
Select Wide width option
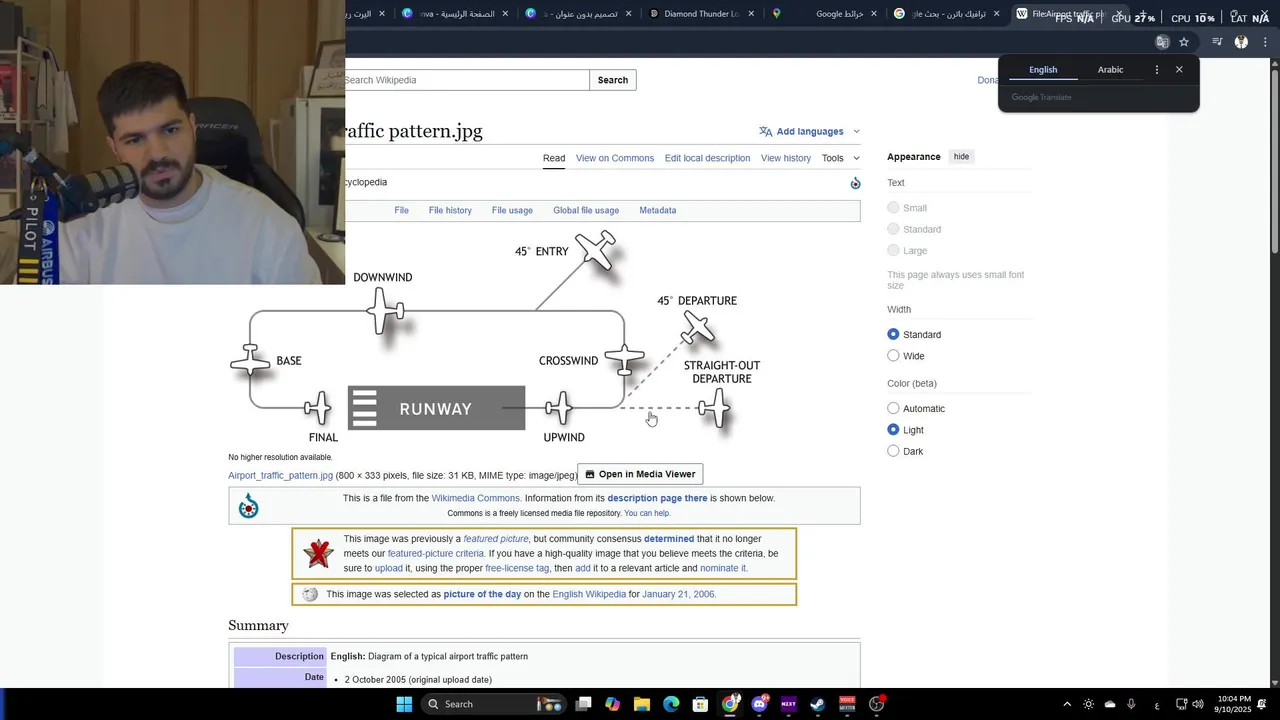tap(893, 356)
